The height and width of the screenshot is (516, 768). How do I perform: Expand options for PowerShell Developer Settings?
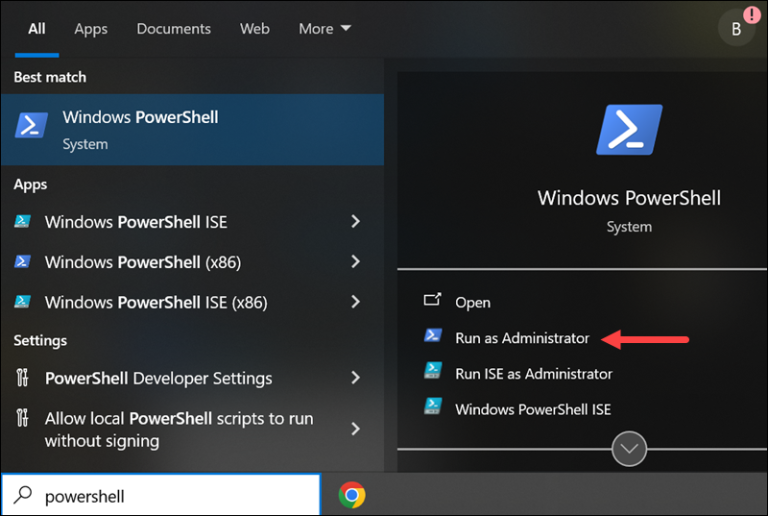[x=356, y=377]
